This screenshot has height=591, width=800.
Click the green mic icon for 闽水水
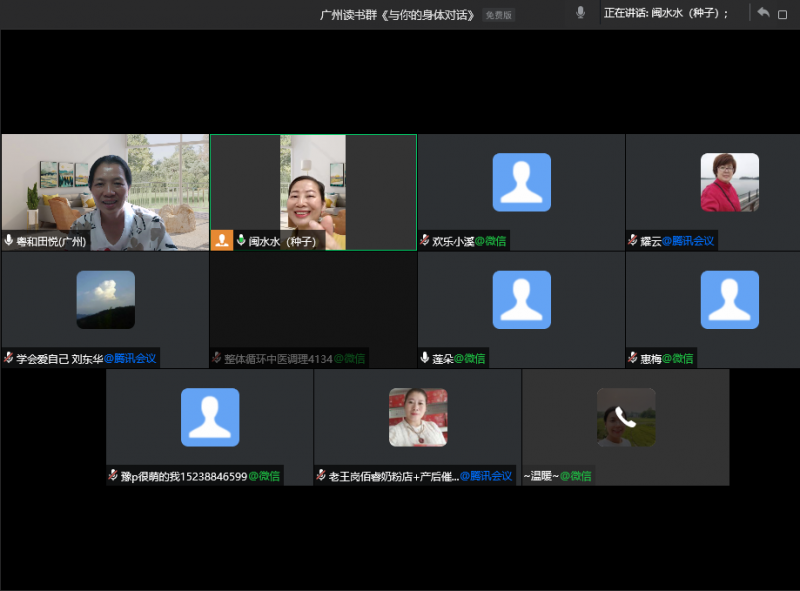point(241,241)
